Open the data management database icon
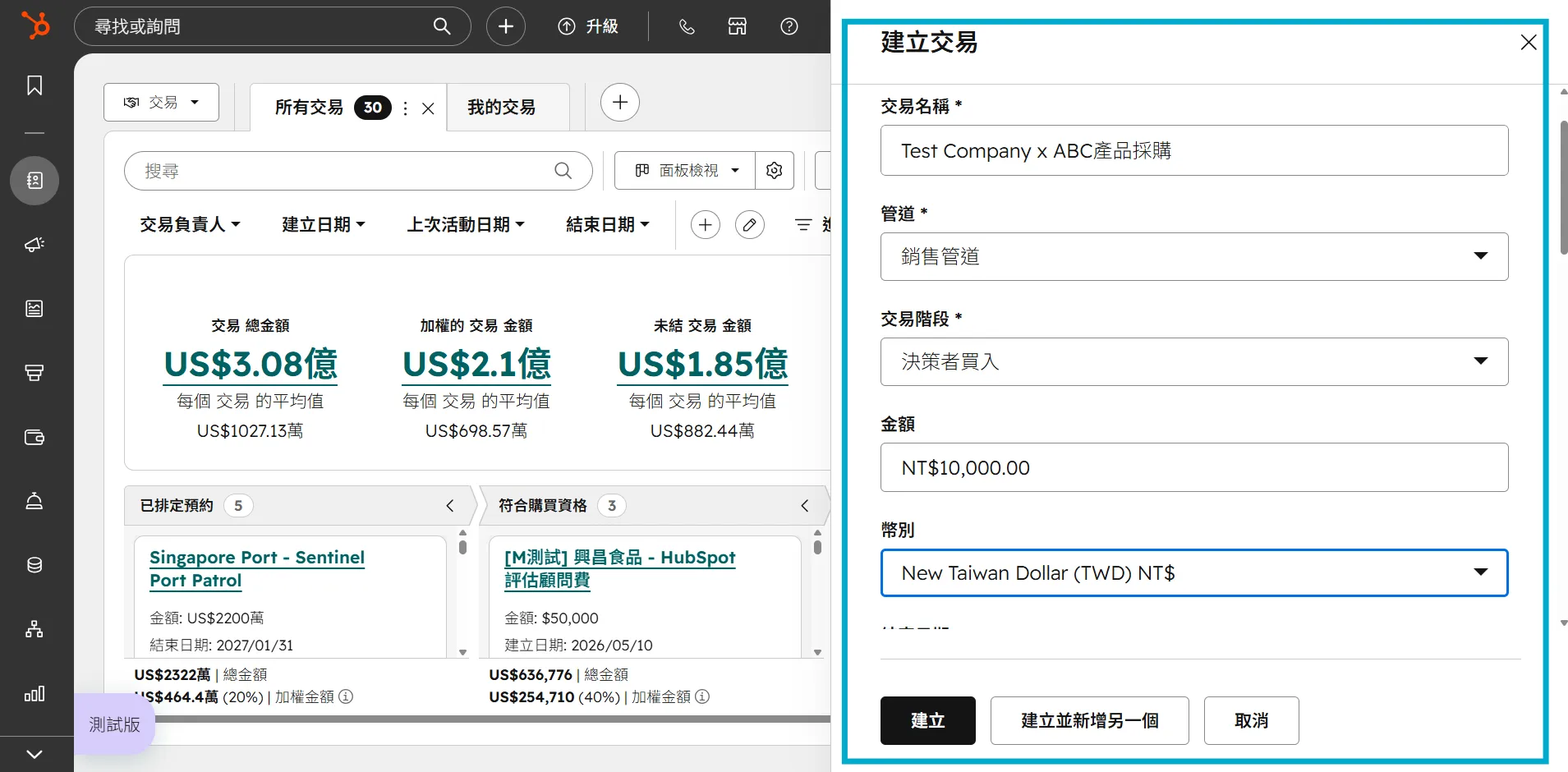 (x=34, y=565)
